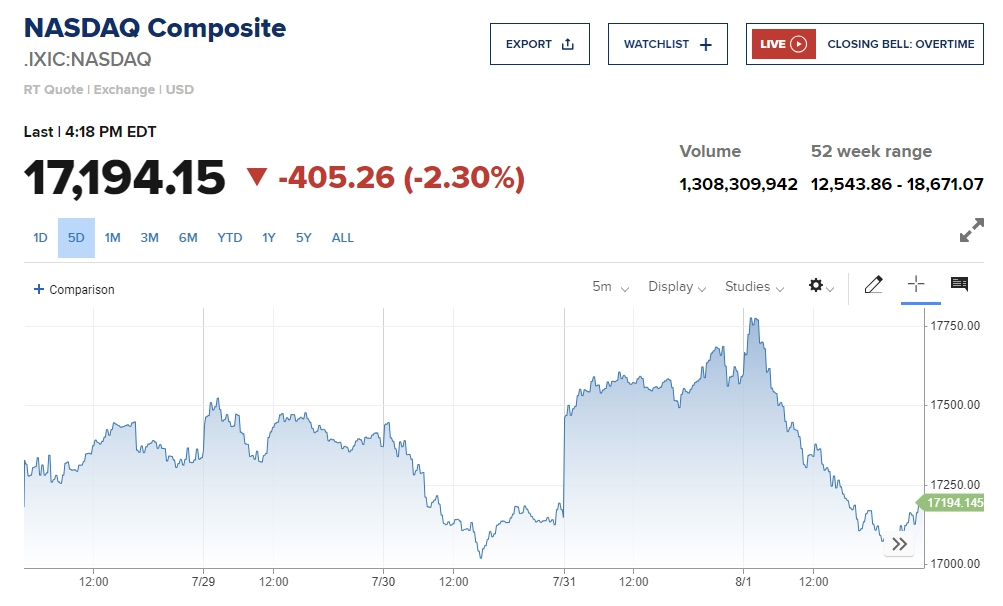1003x606 pixels.
Task: Click the 17194.145 current price marker
Action: (955, 503)
